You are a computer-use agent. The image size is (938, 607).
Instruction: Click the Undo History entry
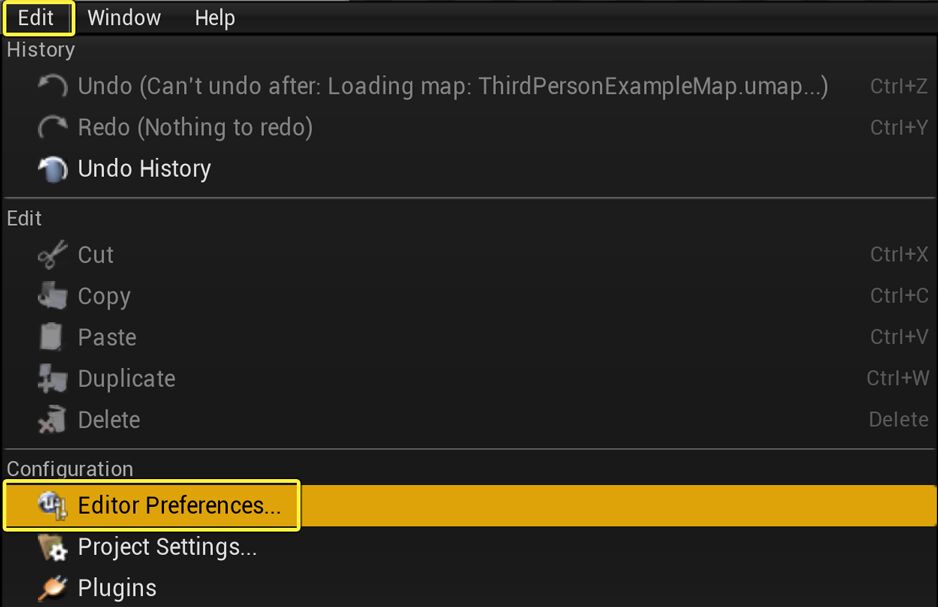pos(144,168)
